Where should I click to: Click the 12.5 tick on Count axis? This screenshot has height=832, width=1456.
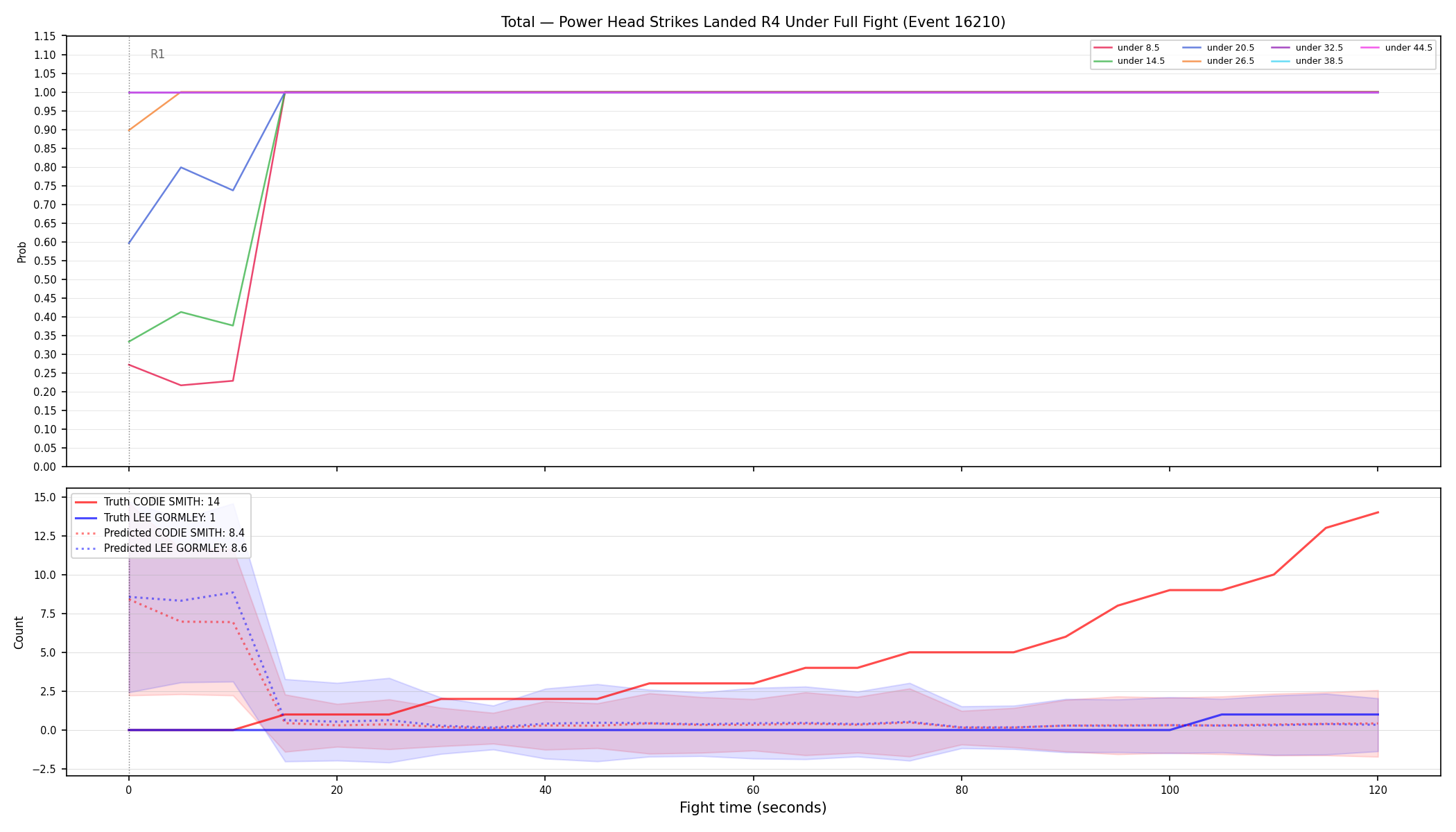point(45,536)
